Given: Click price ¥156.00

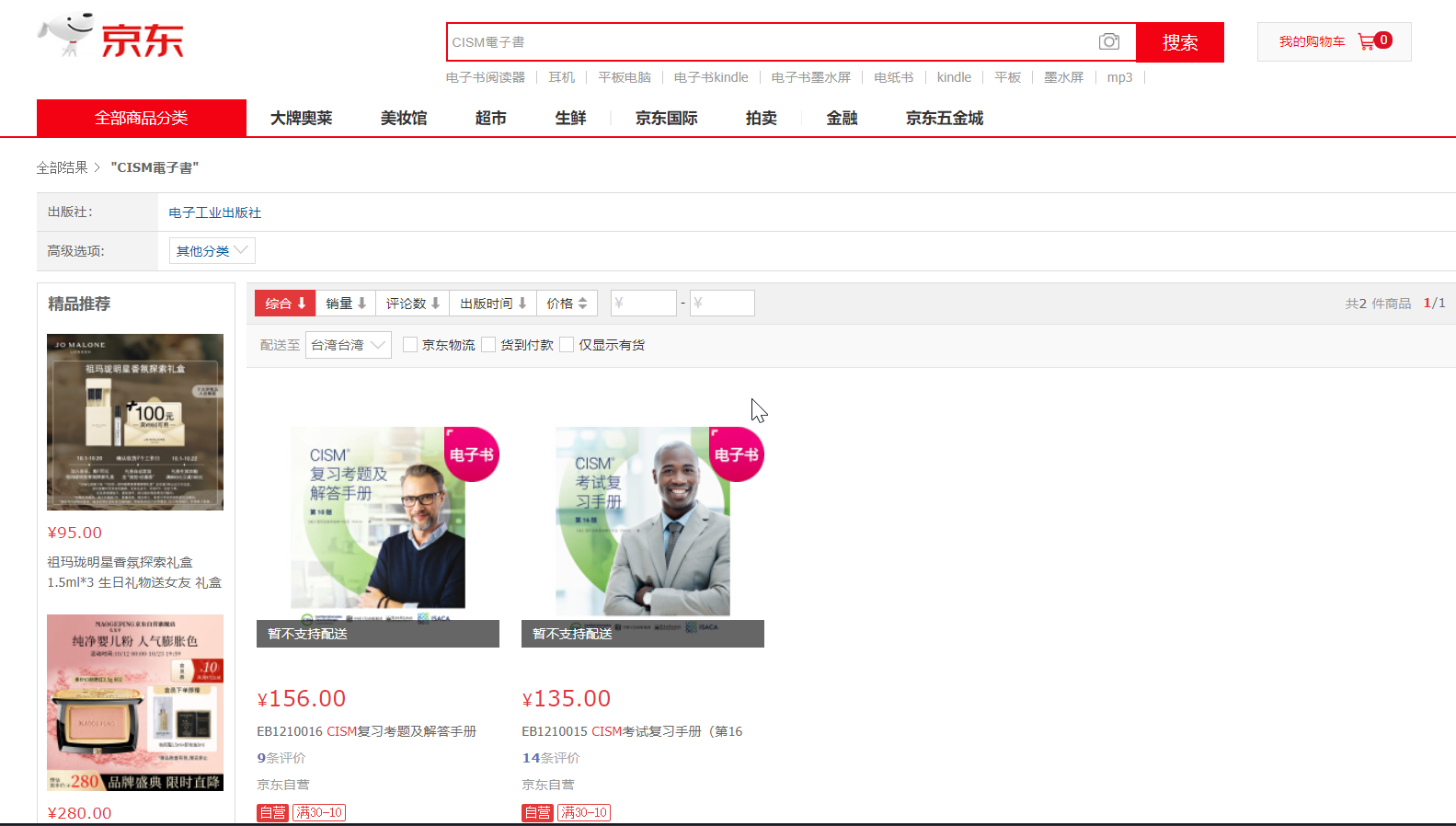Looking at the screenshot, I should point(302,699).
